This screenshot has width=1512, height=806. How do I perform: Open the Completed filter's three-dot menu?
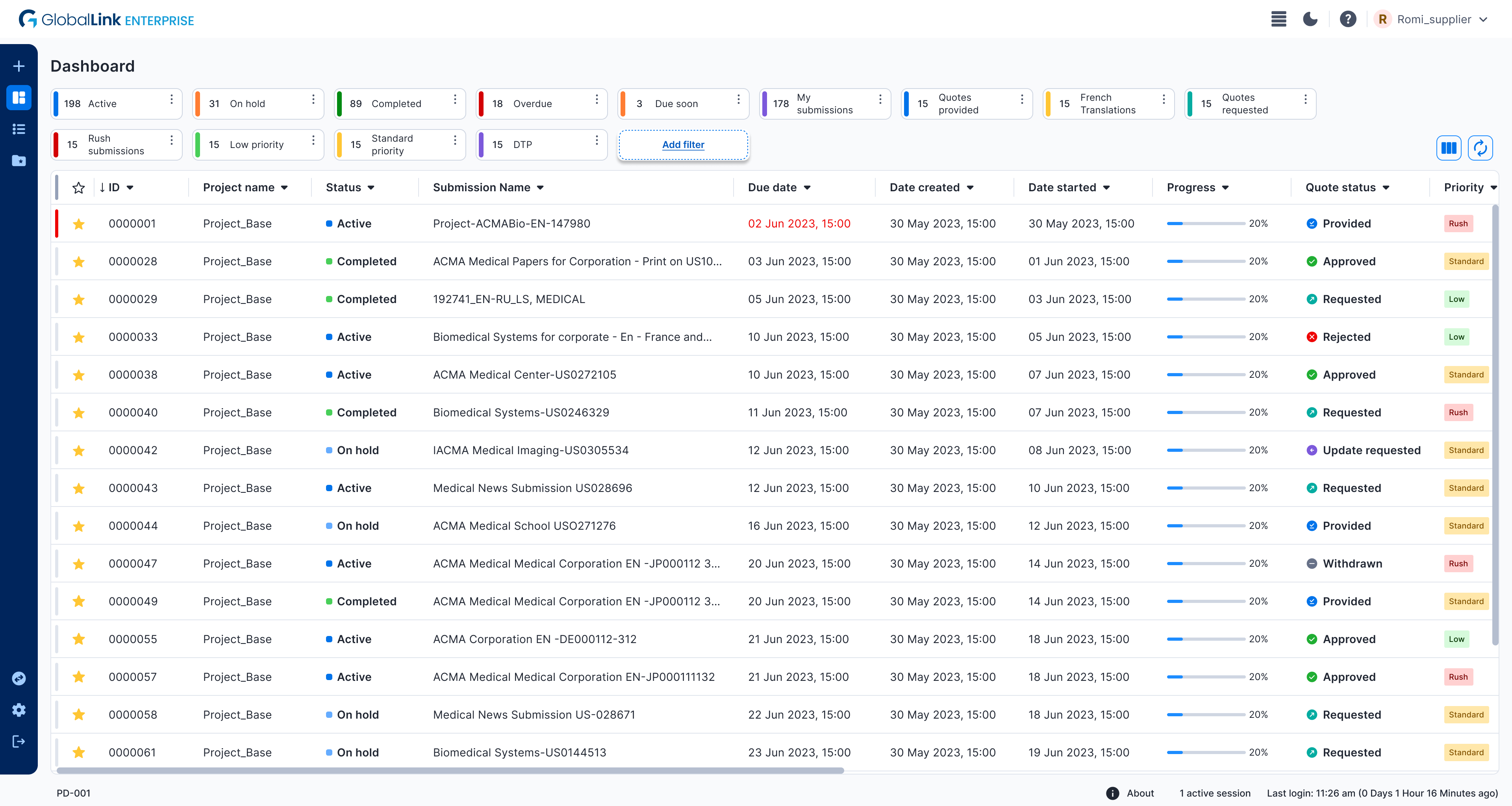tap(455, 100)
